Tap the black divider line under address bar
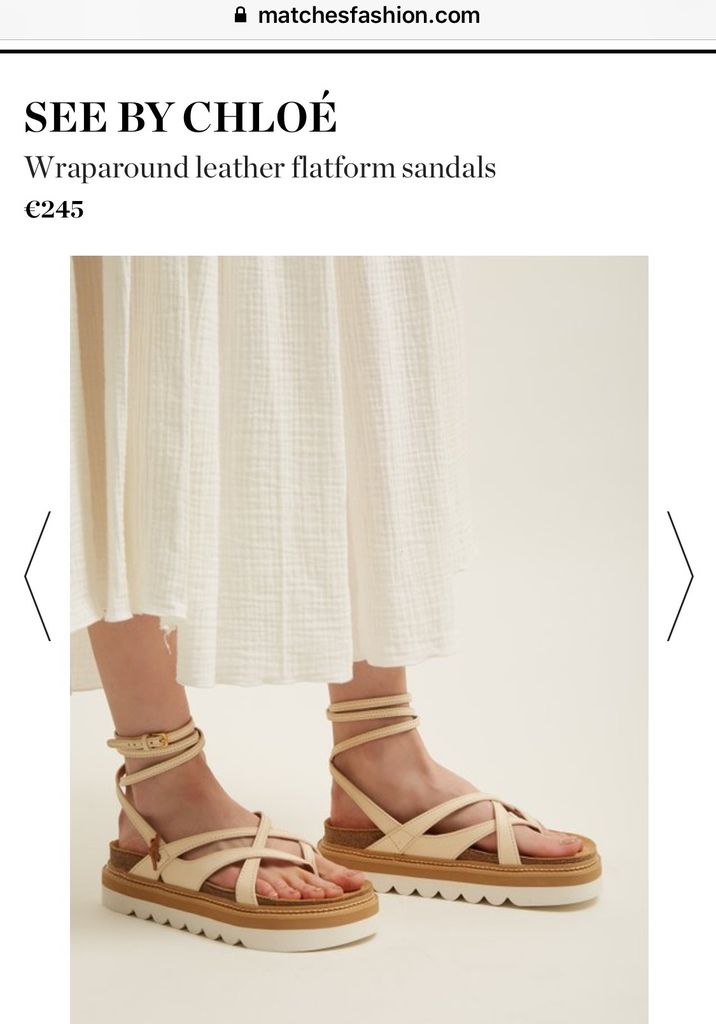The width and height of the screenshot is (716, 1024). [358, 50]
